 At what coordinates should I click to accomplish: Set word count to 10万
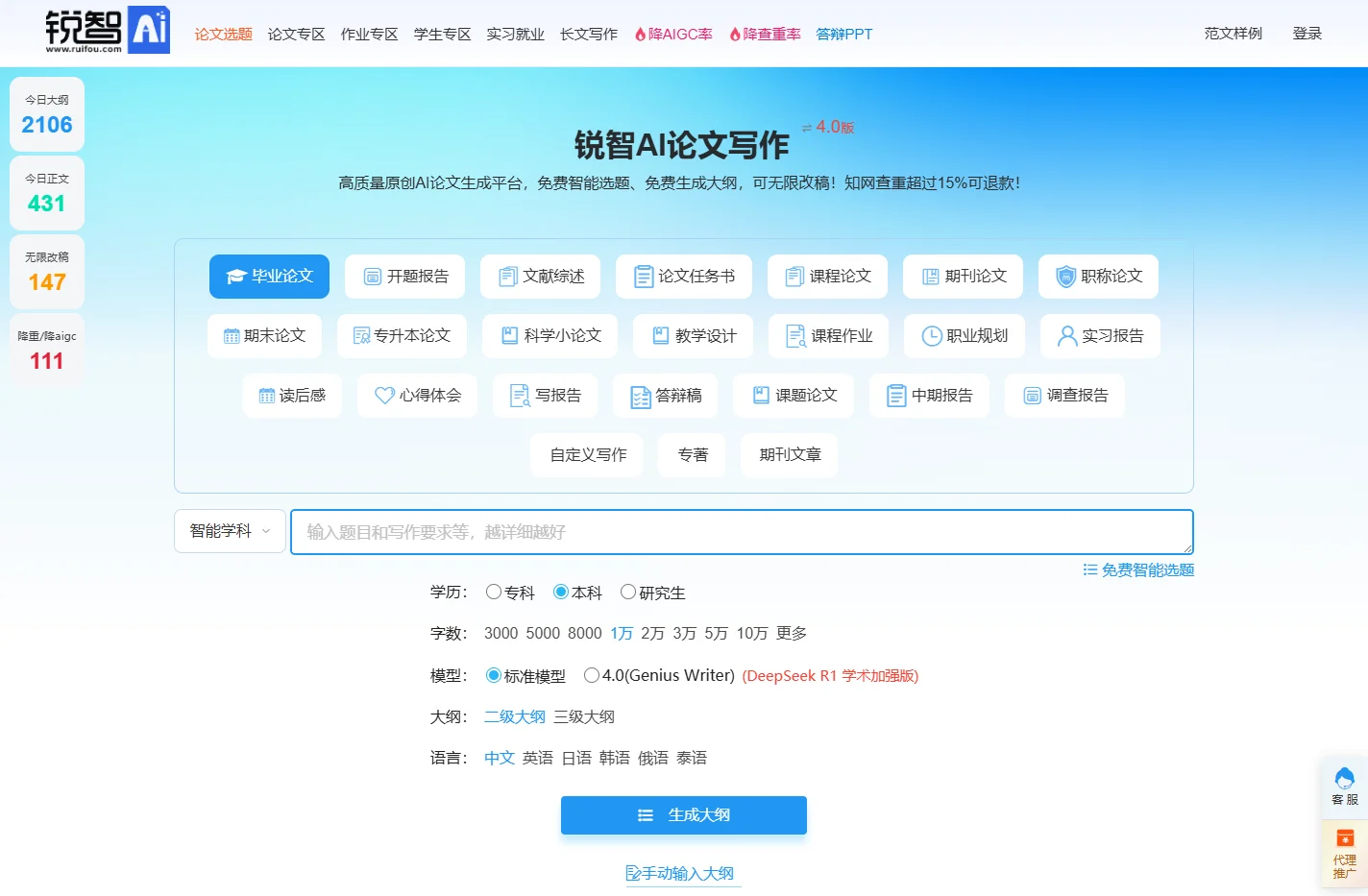click(752, 634)
